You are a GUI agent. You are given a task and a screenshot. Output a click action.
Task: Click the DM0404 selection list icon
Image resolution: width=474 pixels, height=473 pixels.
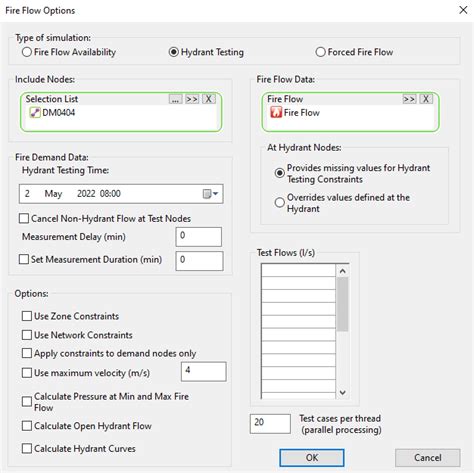35,113
